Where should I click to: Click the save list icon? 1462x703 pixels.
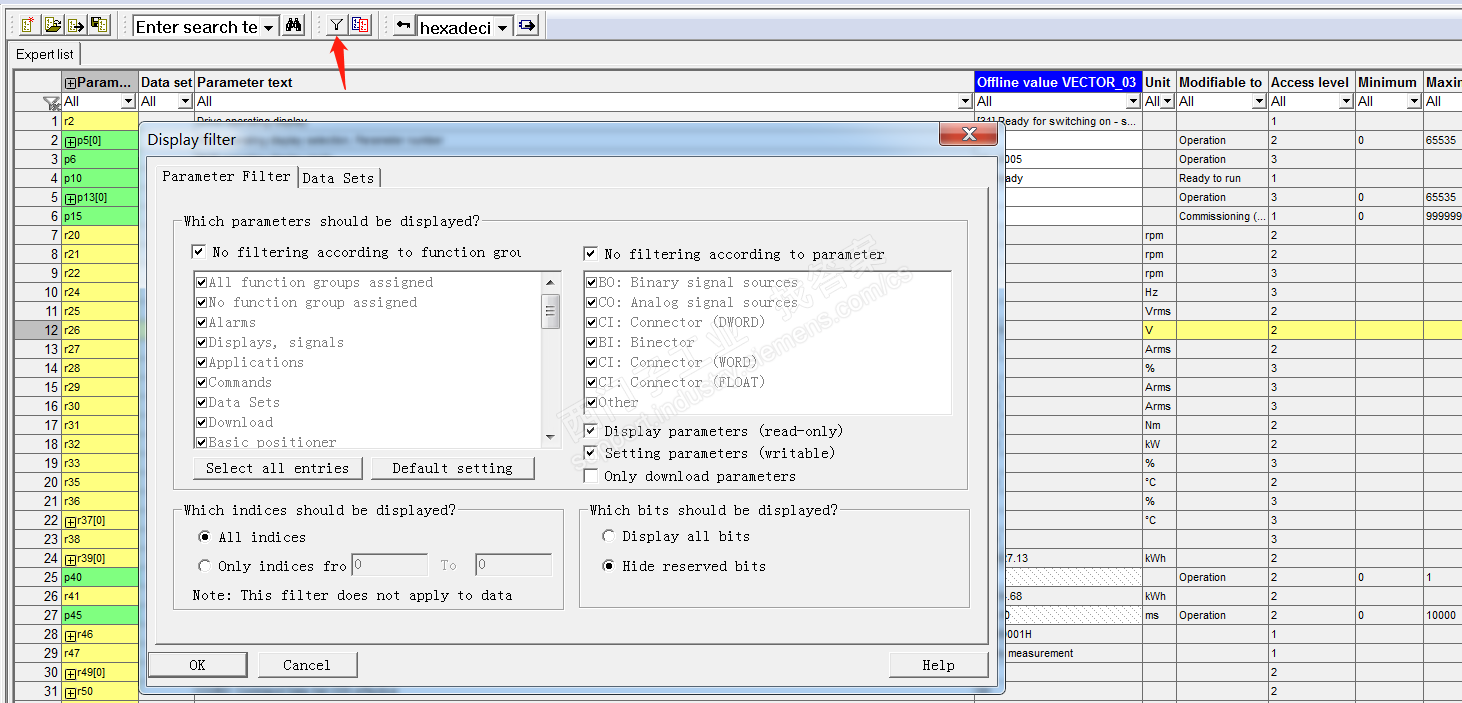click(x=99, y=26)
